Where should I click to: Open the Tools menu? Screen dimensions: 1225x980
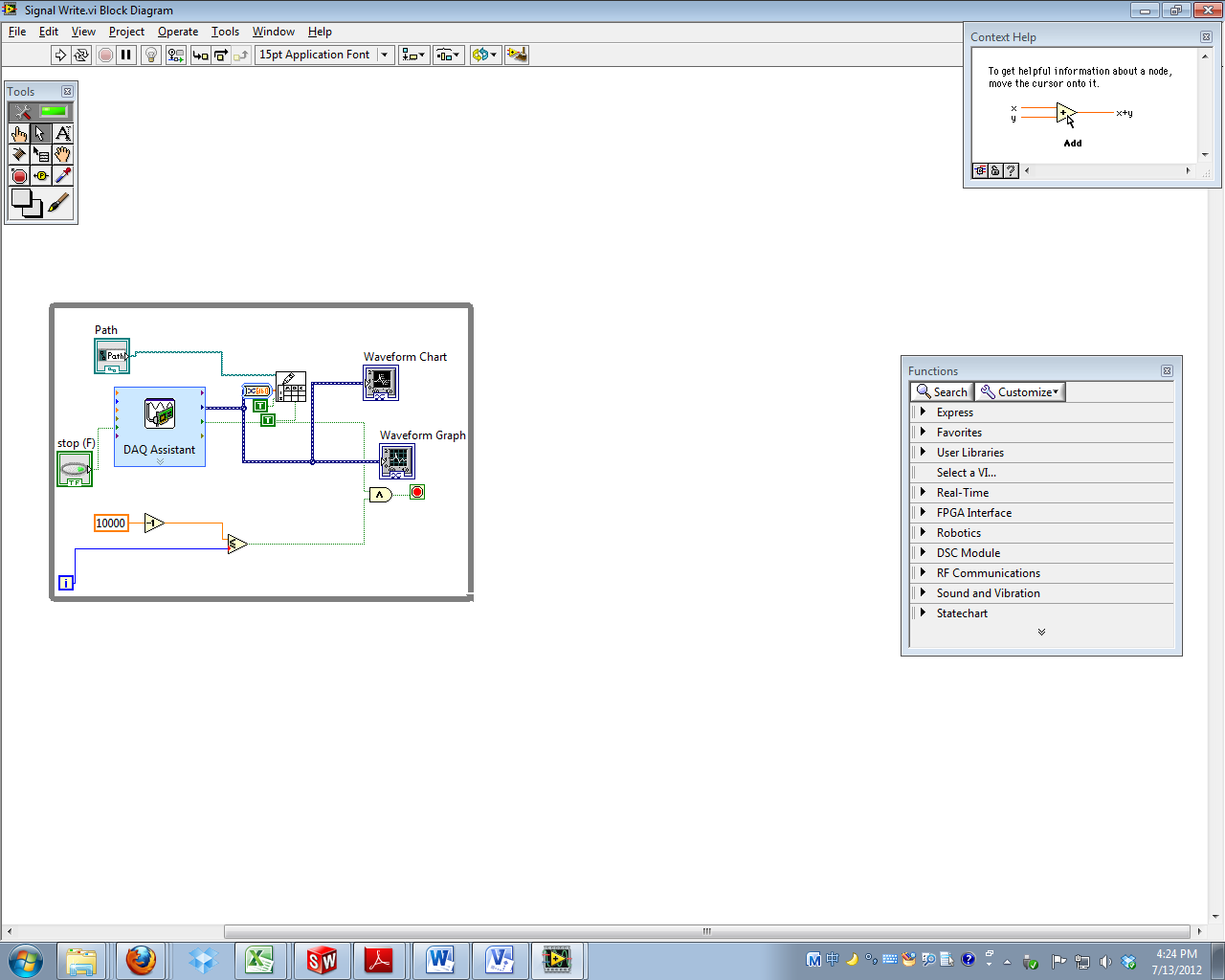tap(225, 32)
